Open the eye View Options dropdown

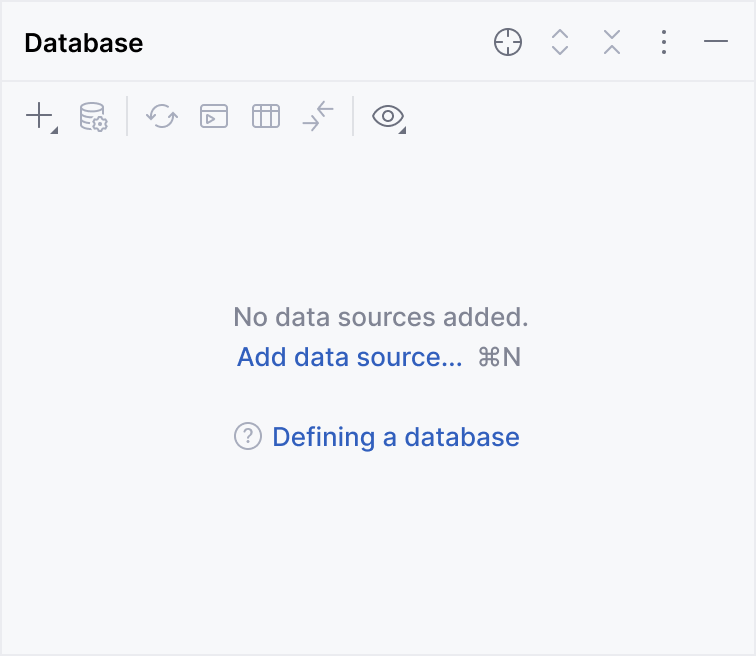[388, 117]
